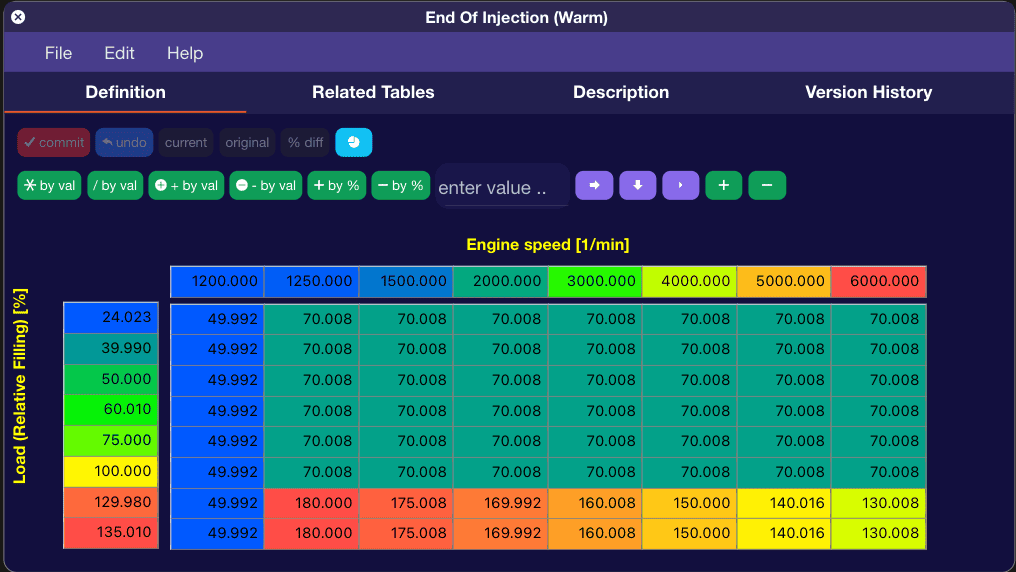Switch to the Description tab
Viewport: 1016px width, 572px height.
[x=621, y=92]
